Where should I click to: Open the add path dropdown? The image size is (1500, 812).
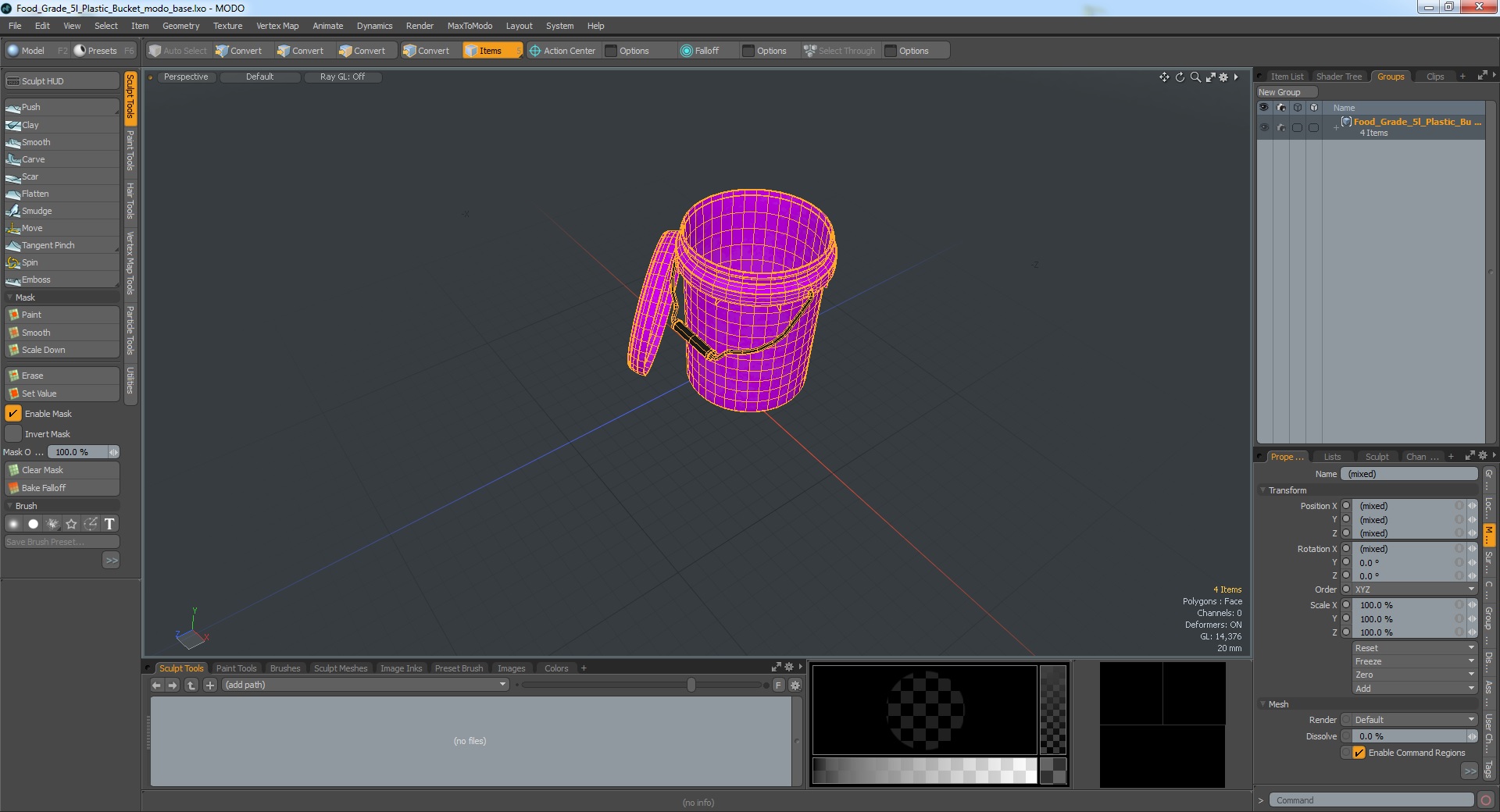pyautogui.click(x=366, y=686)
